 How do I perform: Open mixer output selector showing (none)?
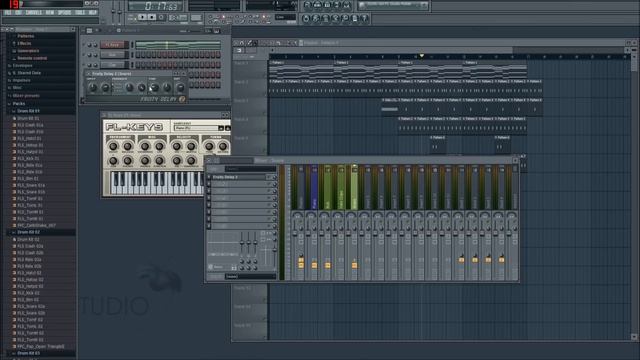coord(250,276)
